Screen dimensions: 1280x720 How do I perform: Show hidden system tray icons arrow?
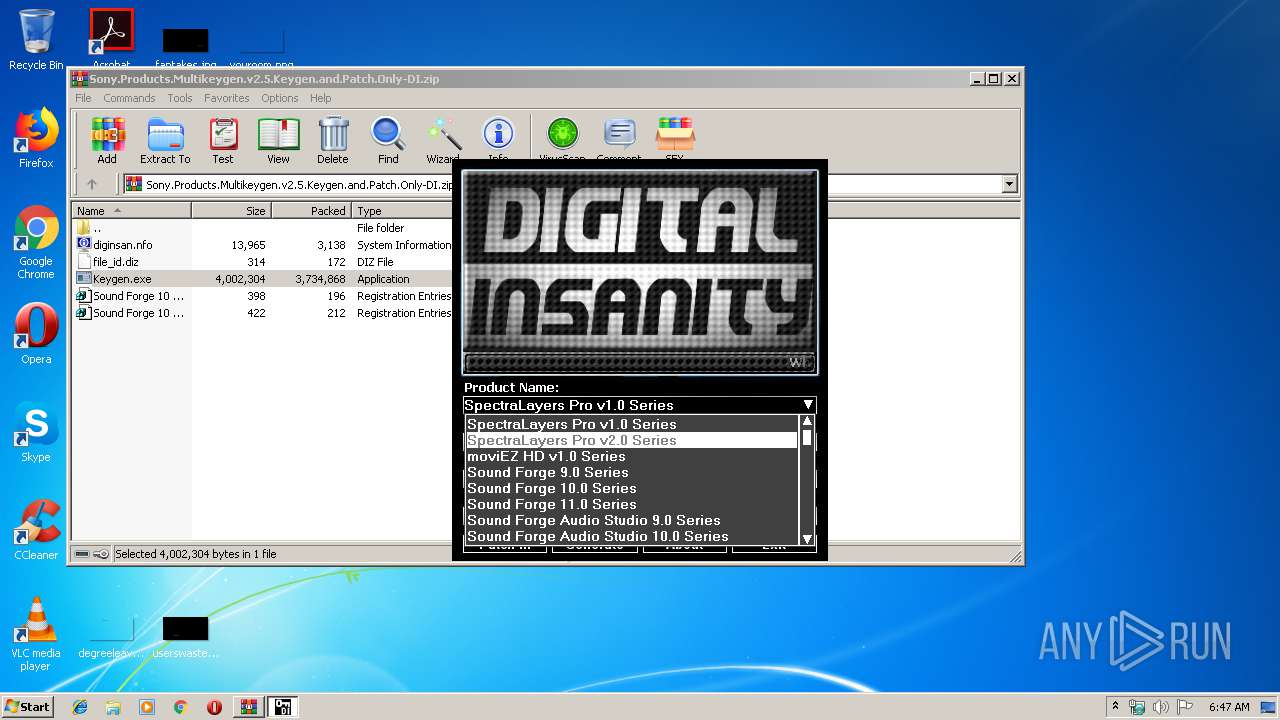pyautogui.click(x=1115, y=707)
